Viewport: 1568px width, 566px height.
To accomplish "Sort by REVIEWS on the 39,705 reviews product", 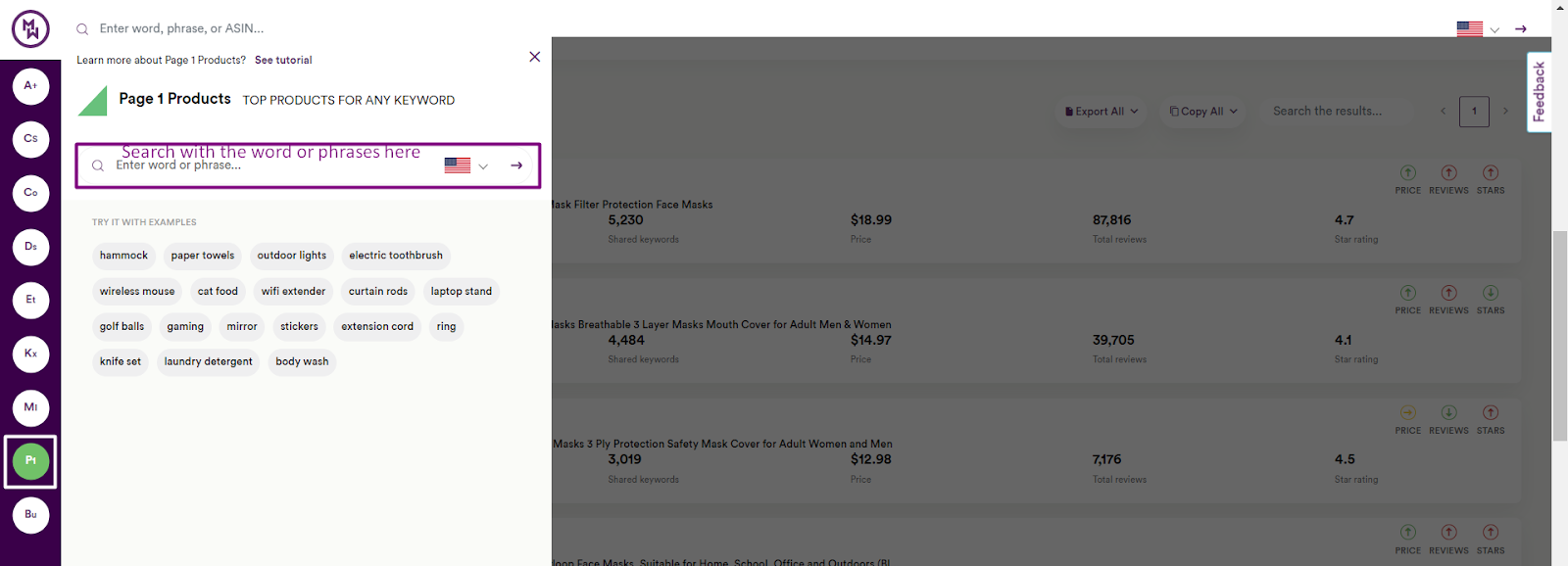I will pyautogui.click(x=1448, y=293).
